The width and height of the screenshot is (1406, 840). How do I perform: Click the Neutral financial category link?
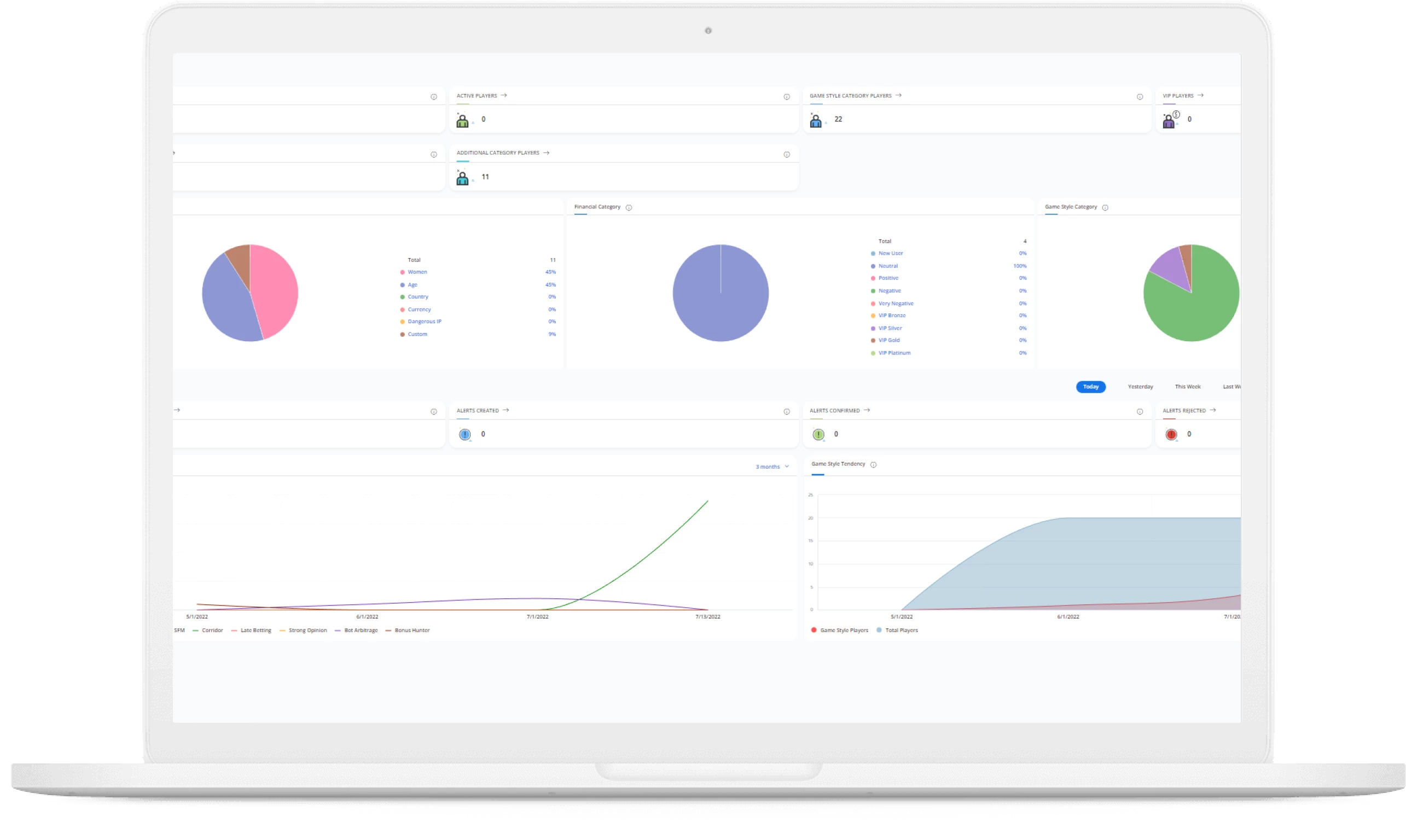point(887,266)
